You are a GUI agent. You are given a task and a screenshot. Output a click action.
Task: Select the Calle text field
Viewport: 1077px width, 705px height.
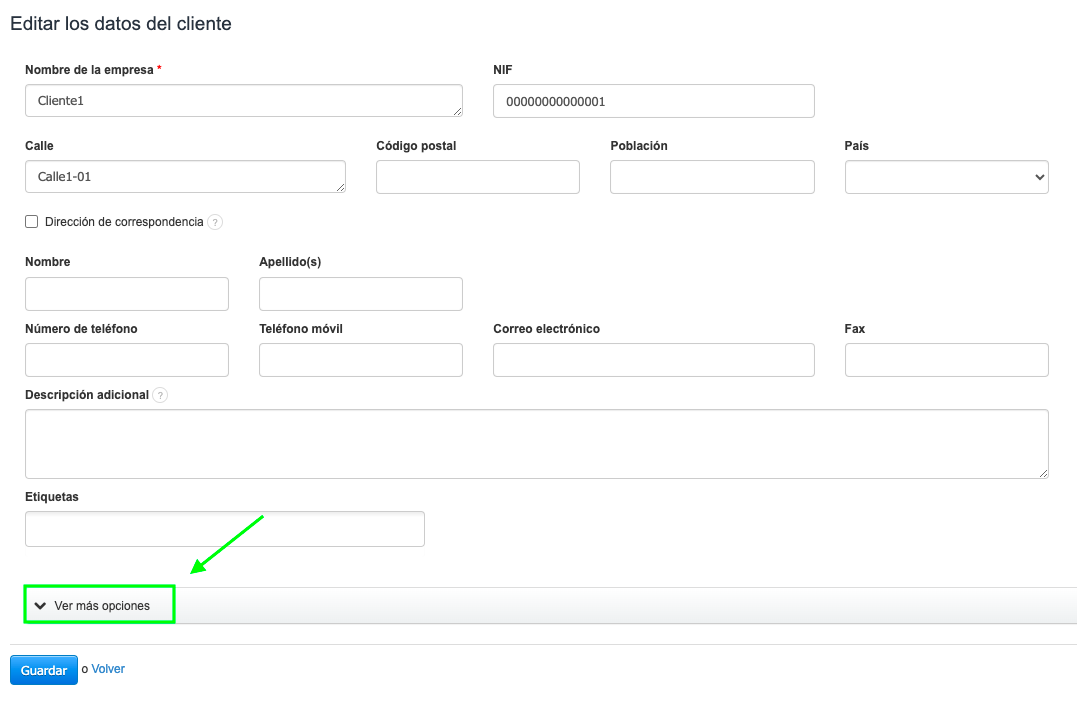[185, 177]
